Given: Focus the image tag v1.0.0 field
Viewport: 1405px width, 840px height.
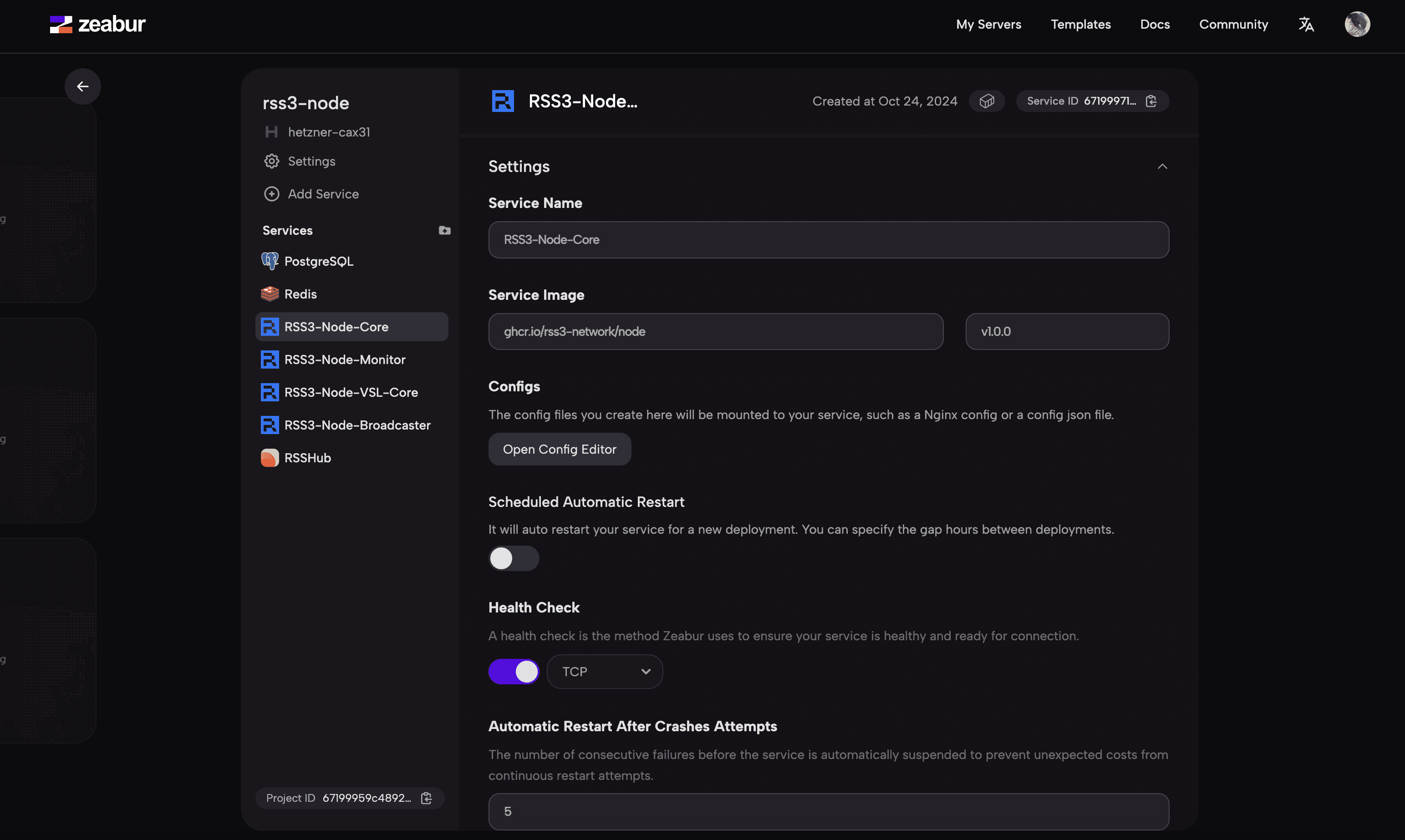Looking at the screenshot, I should [x=1067, y=332].
